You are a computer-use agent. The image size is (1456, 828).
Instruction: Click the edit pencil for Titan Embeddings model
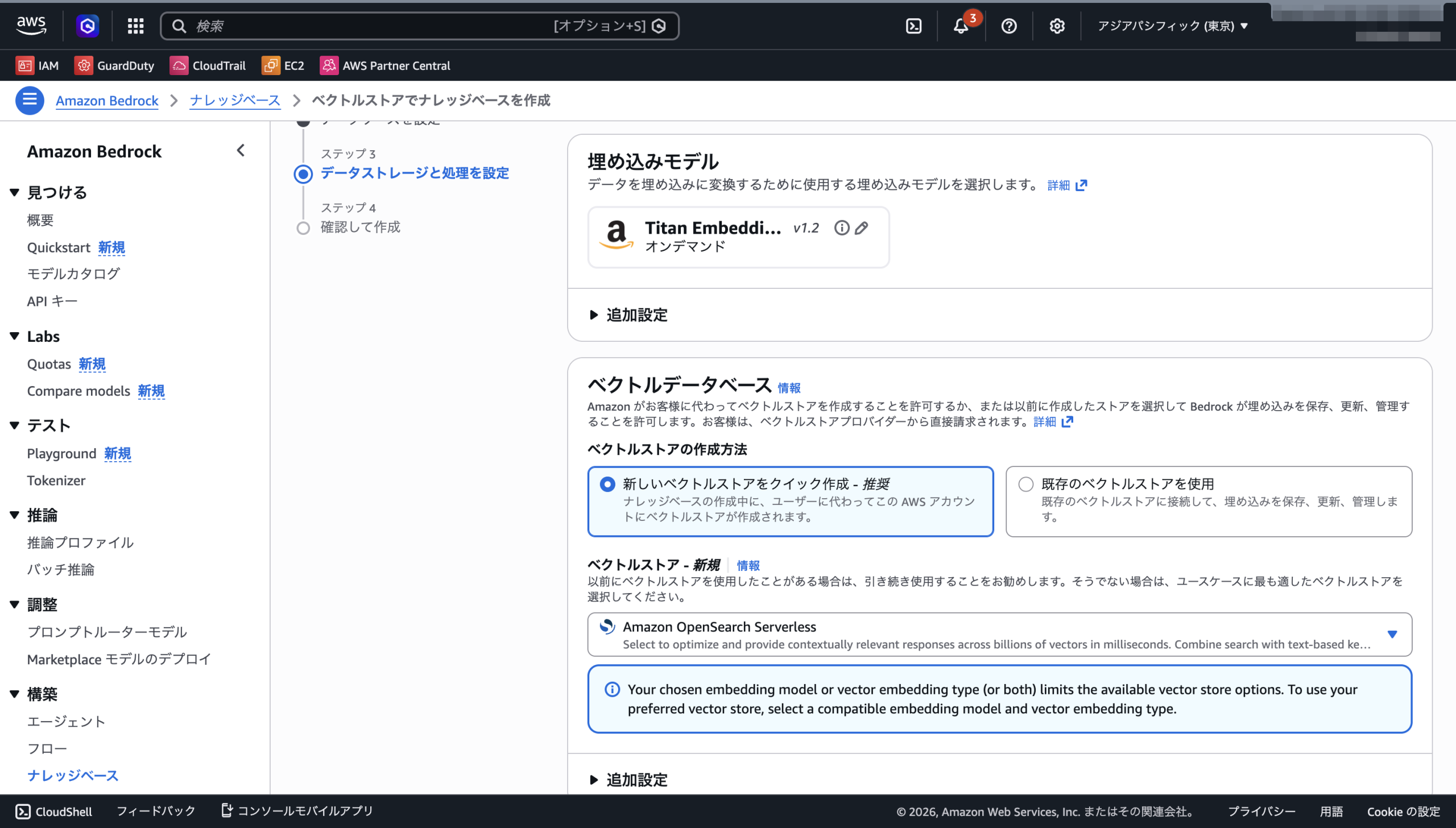(862, 228)
